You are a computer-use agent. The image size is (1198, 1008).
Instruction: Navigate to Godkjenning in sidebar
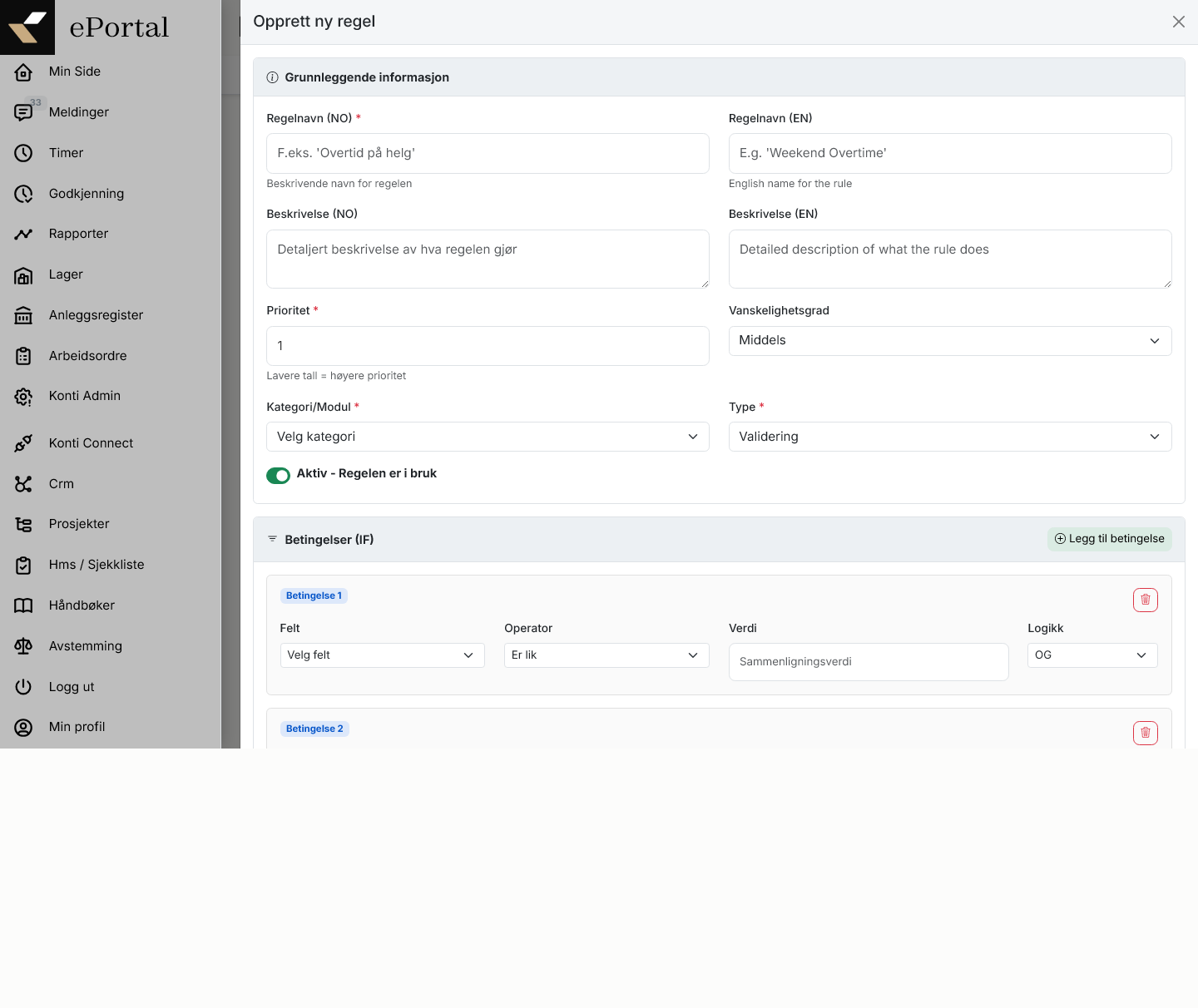click(x=87, y=194)
